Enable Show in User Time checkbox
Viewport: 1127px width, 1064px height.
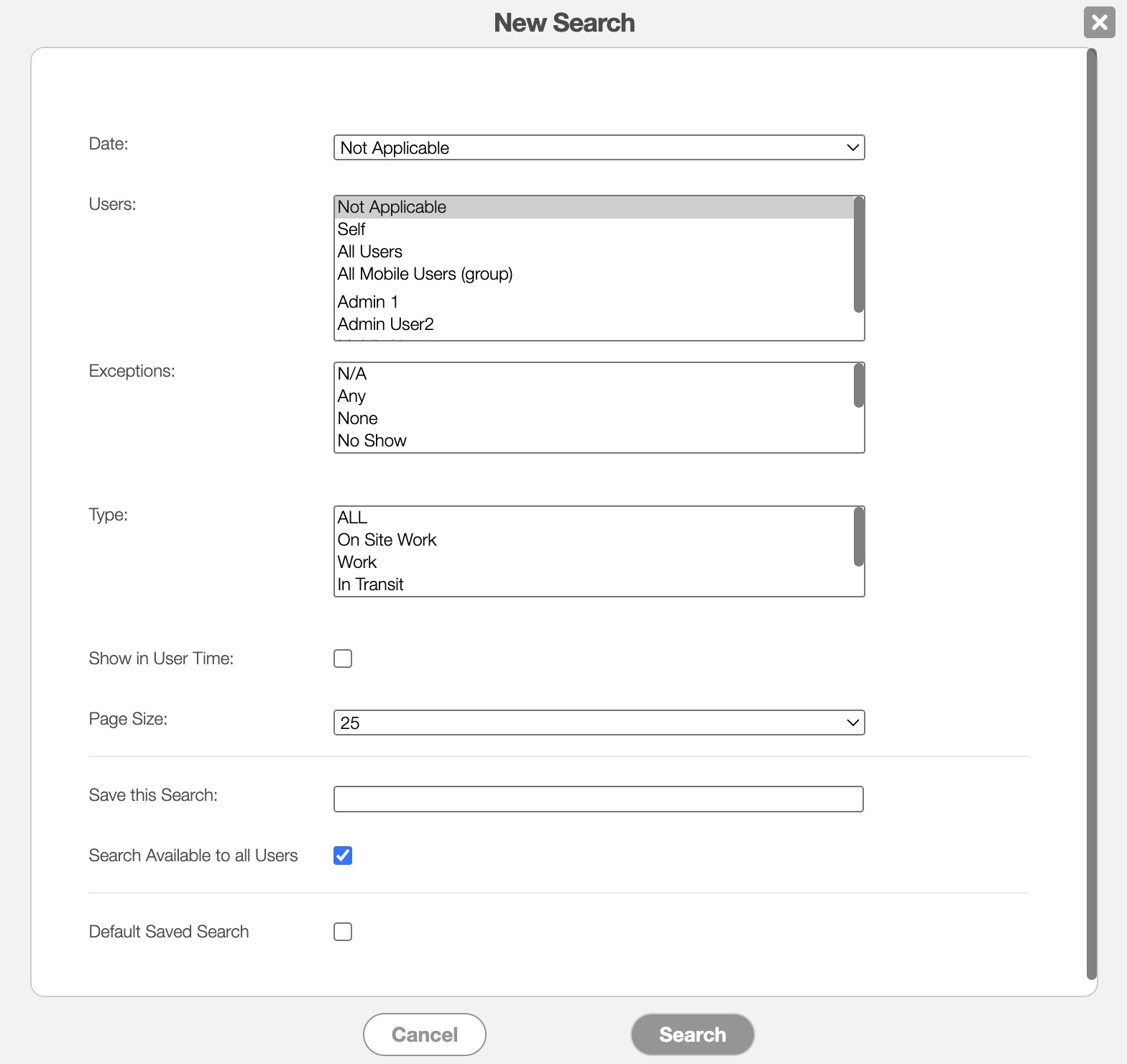point(343,659)
